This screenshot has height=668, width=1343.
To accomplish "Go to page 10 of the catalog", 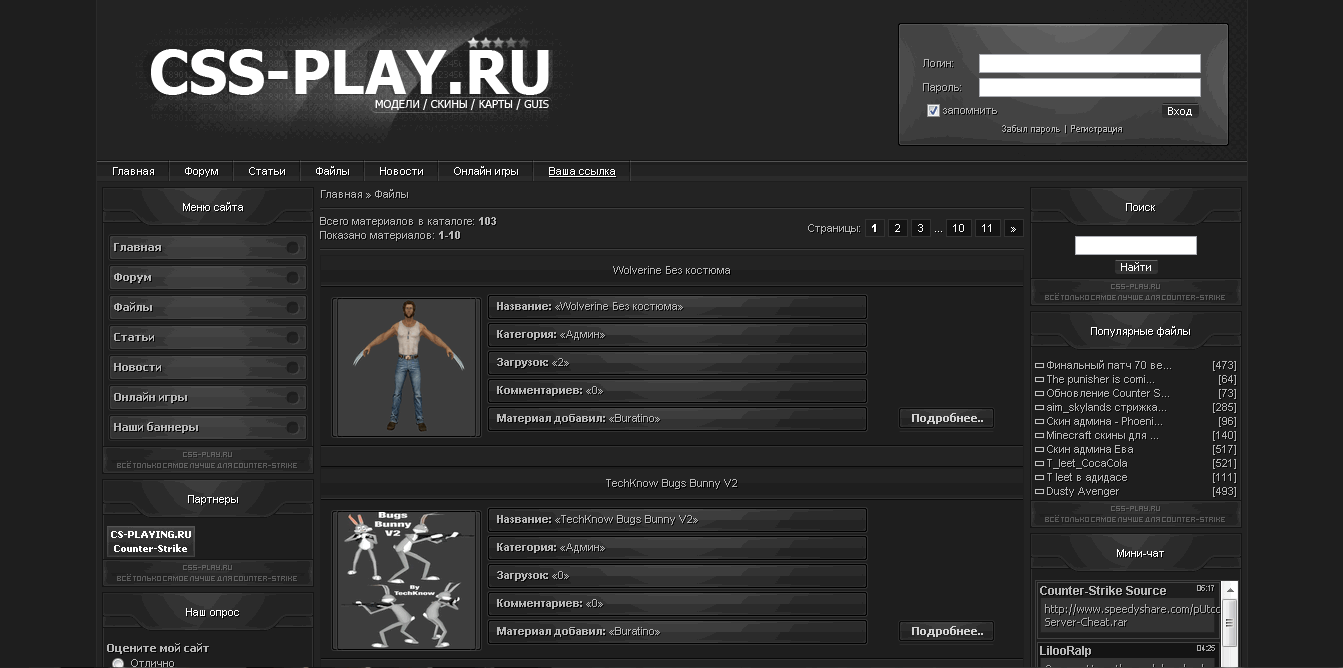I will click(958, 228).
